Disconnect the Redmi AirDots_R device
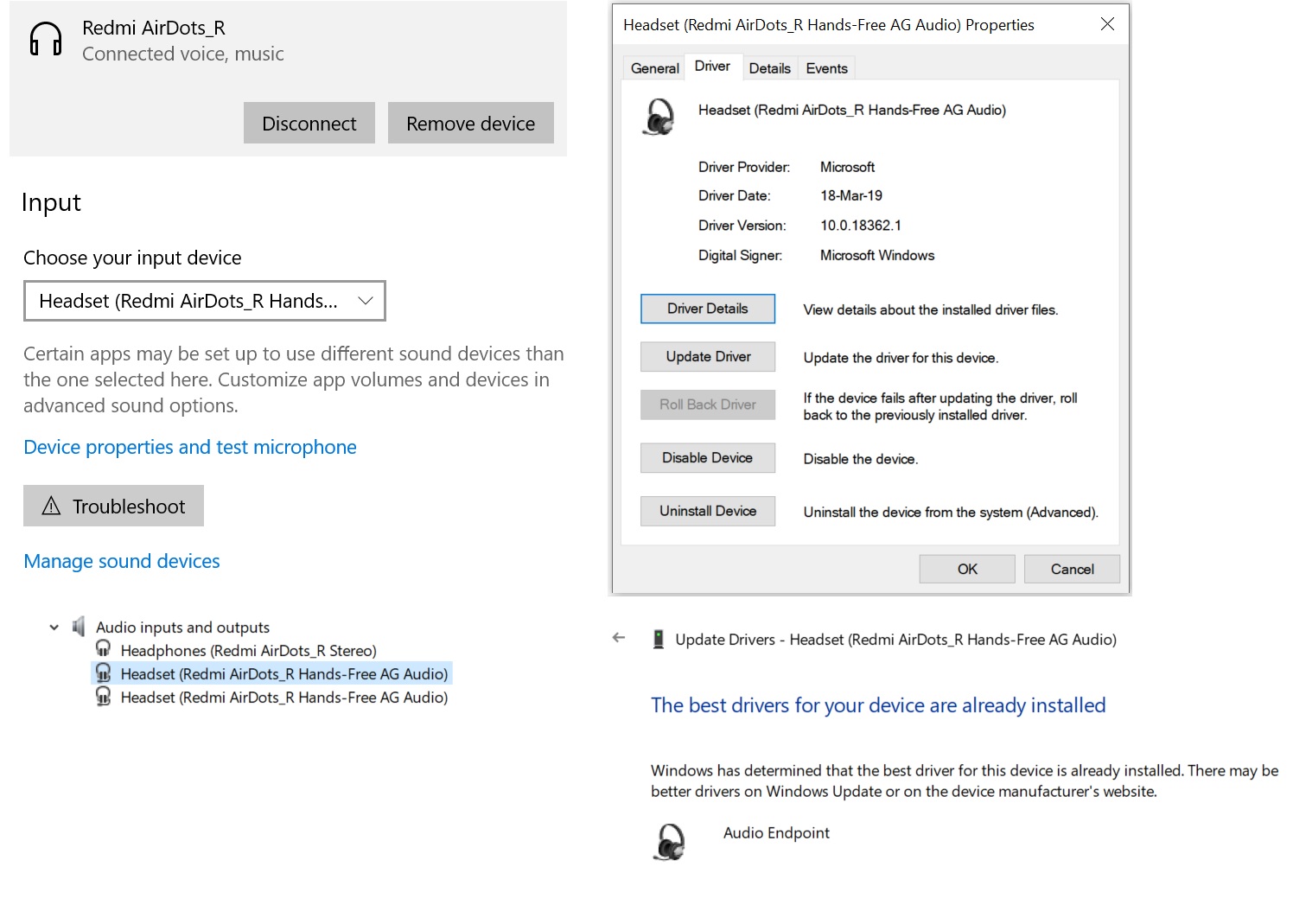The width and height of the screenshot is (1293, 924). (x=309, y=123)
